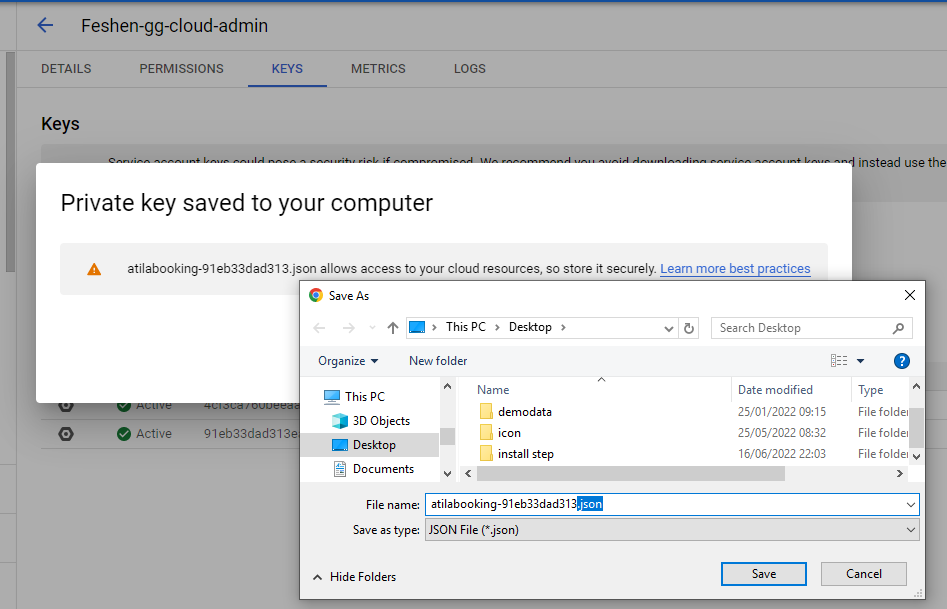Open the recent locations dropdown
947x609 pixels.
[372, 328]
